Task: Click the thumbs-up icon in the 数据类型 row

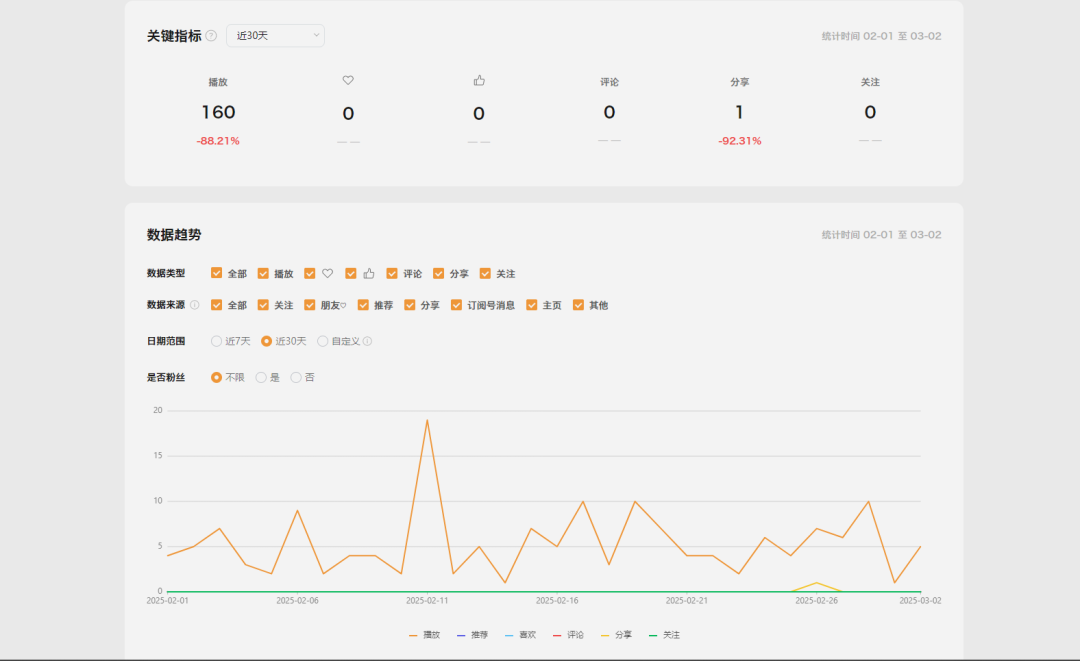Action: pos(369,273)
